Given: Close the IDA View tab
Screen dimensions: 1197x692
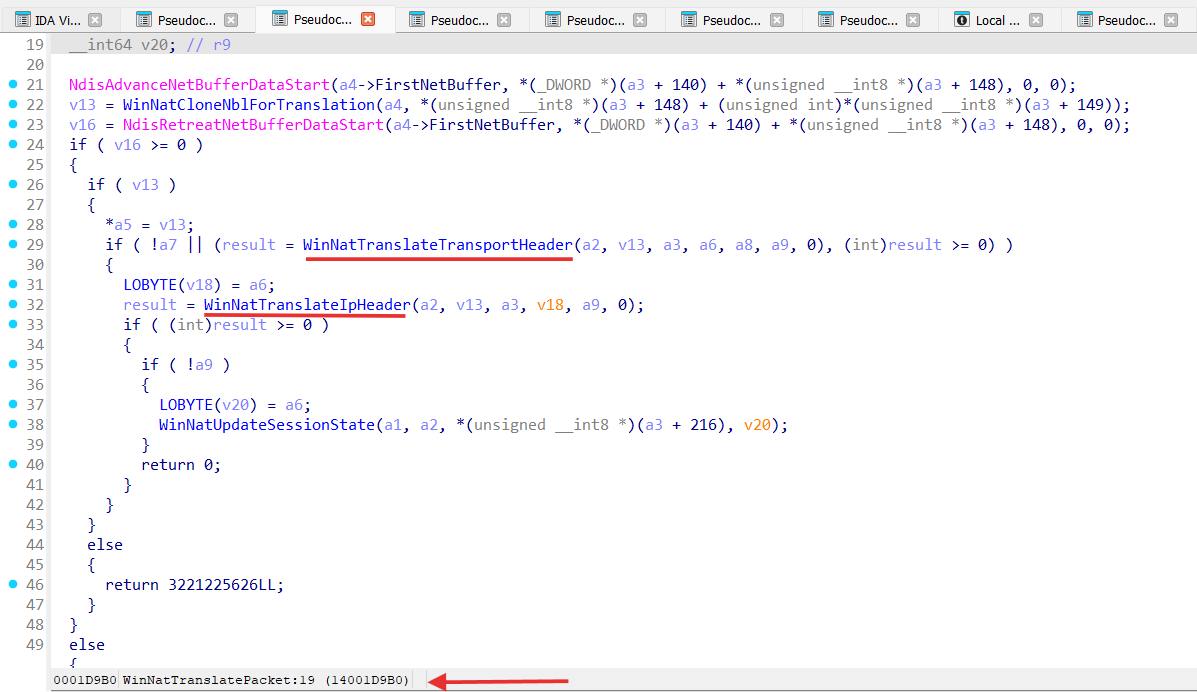Looking at the screenshot, I should pos(94,20).
